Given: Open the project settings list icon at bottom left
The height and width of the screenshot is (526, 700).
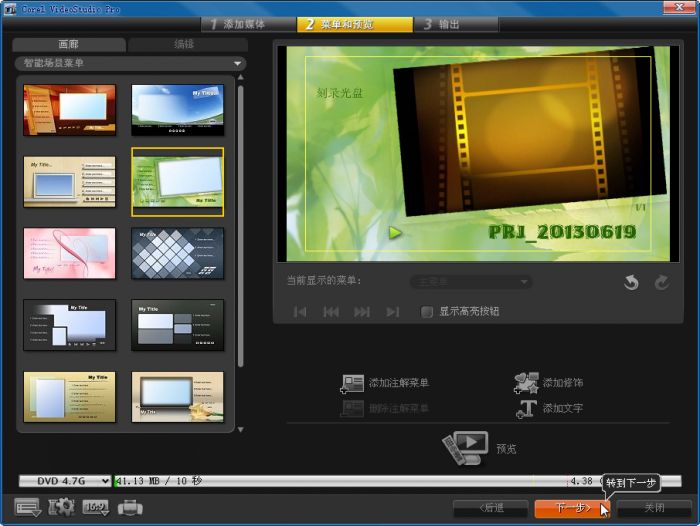Looking at the screenshot, I should [x=28, y=507].
